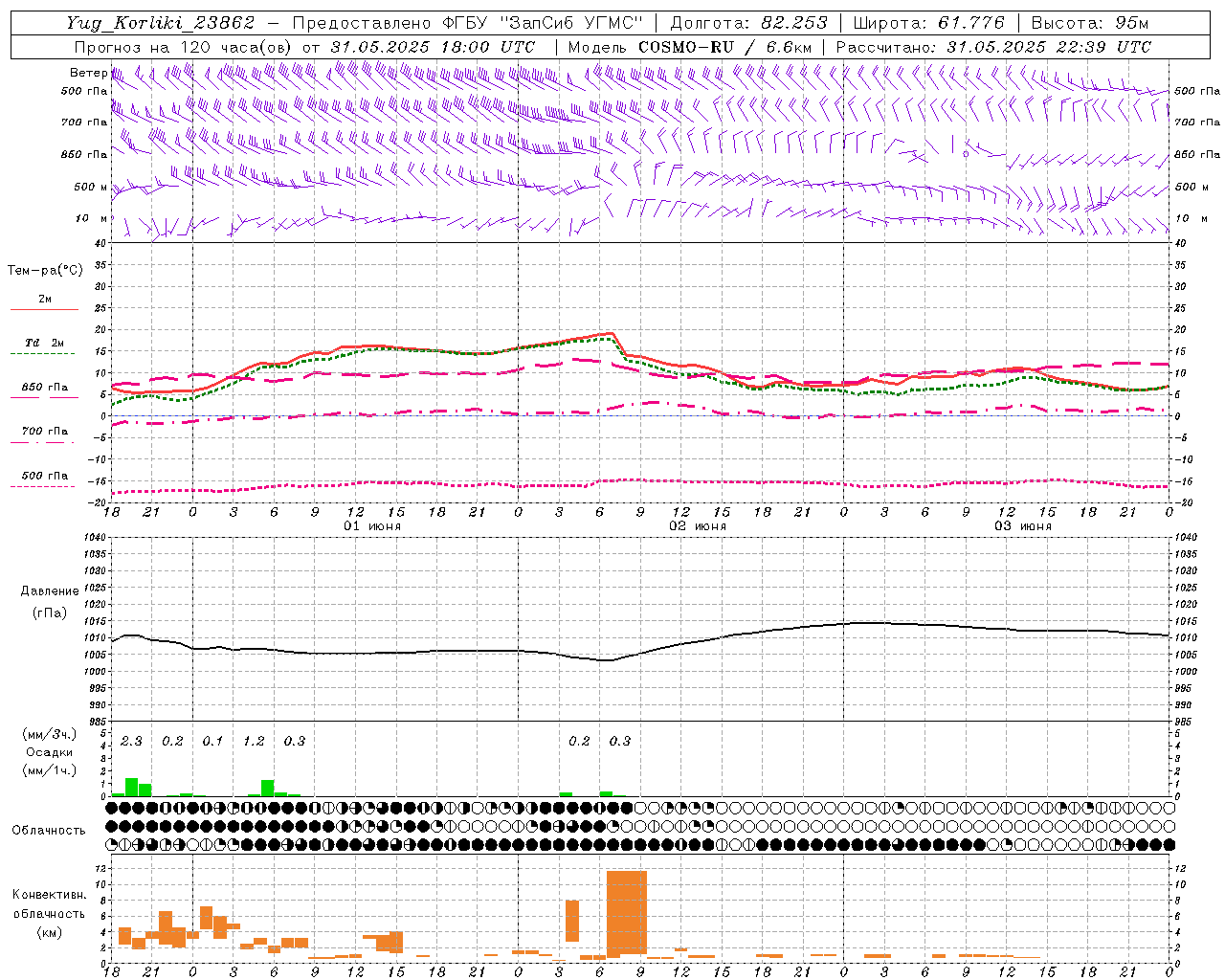This screenshot has height=980, width=1225.
Task: Click the 01 июня date label
Action: click(x=372, y=526)
